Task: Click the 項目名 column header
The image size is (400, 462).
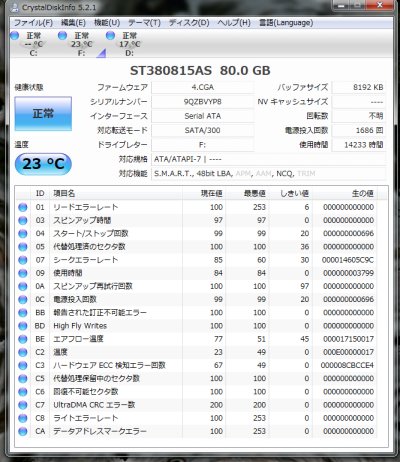Action: point(116,193)
